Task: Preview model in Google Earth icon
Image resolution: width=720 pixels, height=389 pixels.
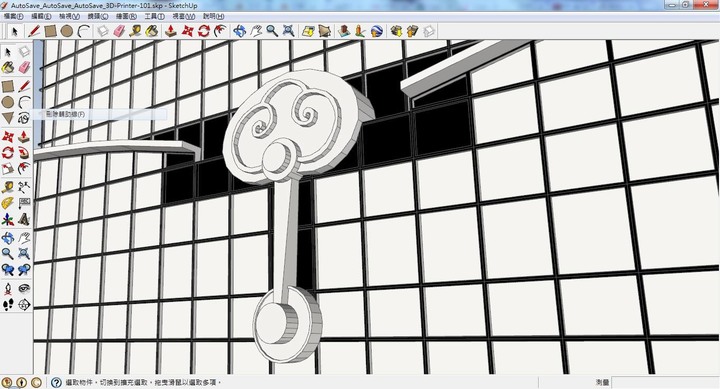Action: tap(377, 31)
